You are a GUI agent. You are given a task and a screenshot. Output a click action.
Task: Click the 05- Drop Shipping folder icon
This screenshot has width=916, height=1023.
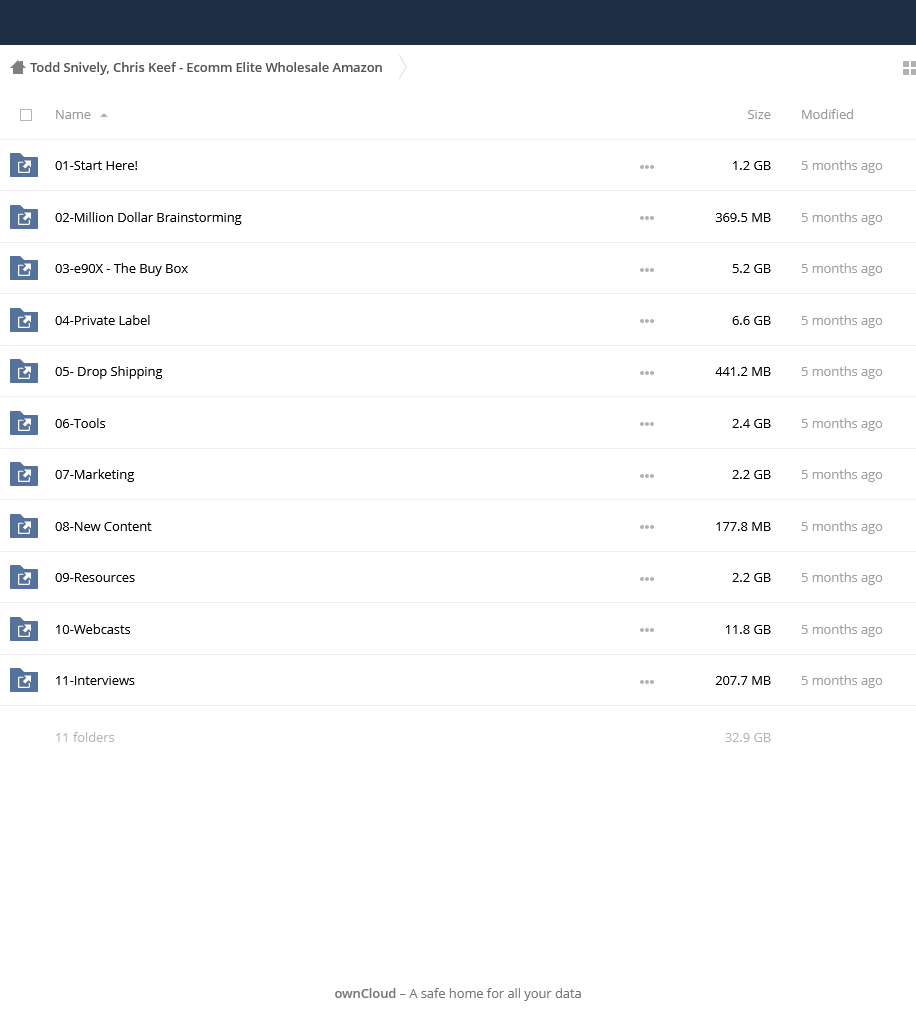coord(24,371)
